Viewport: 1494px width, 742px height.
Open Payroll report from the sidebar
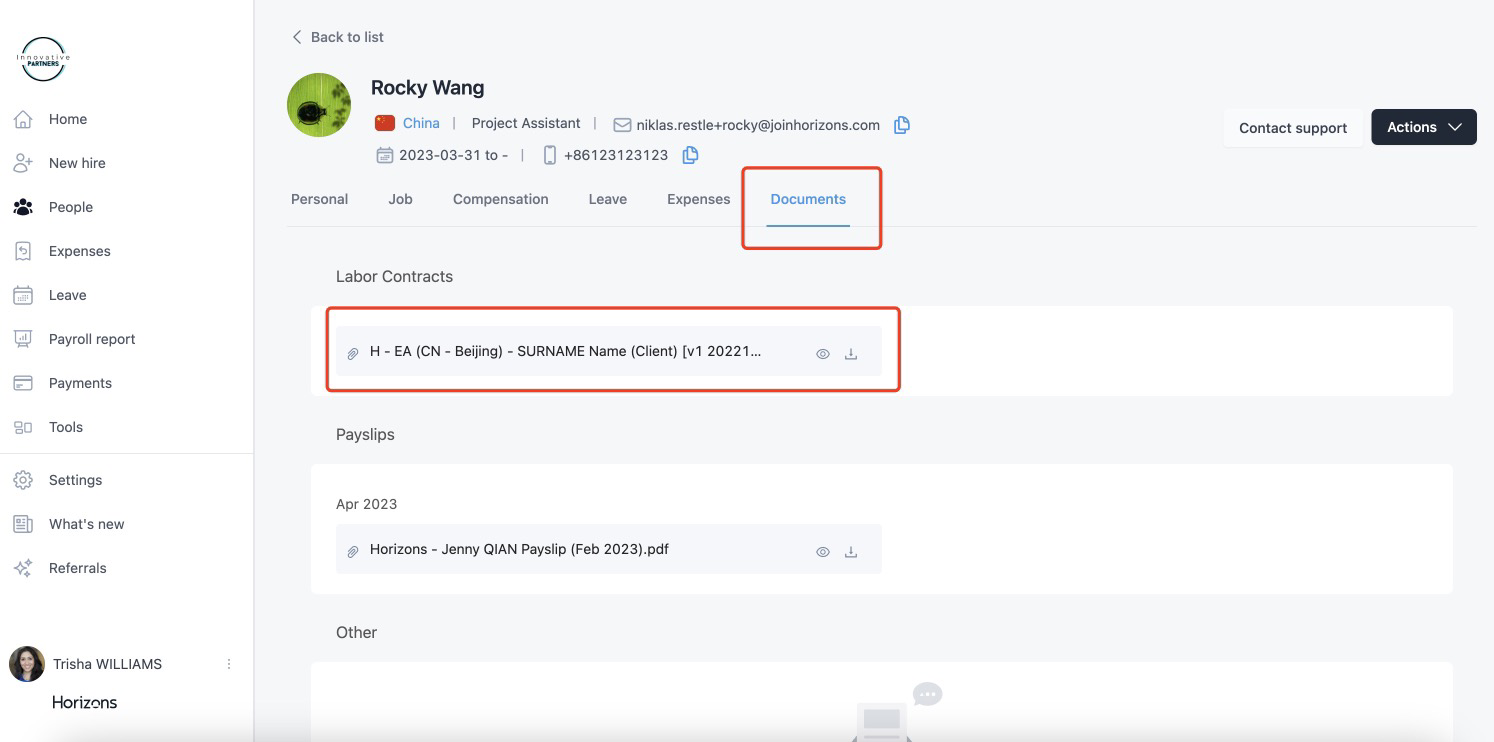[91, 339]
